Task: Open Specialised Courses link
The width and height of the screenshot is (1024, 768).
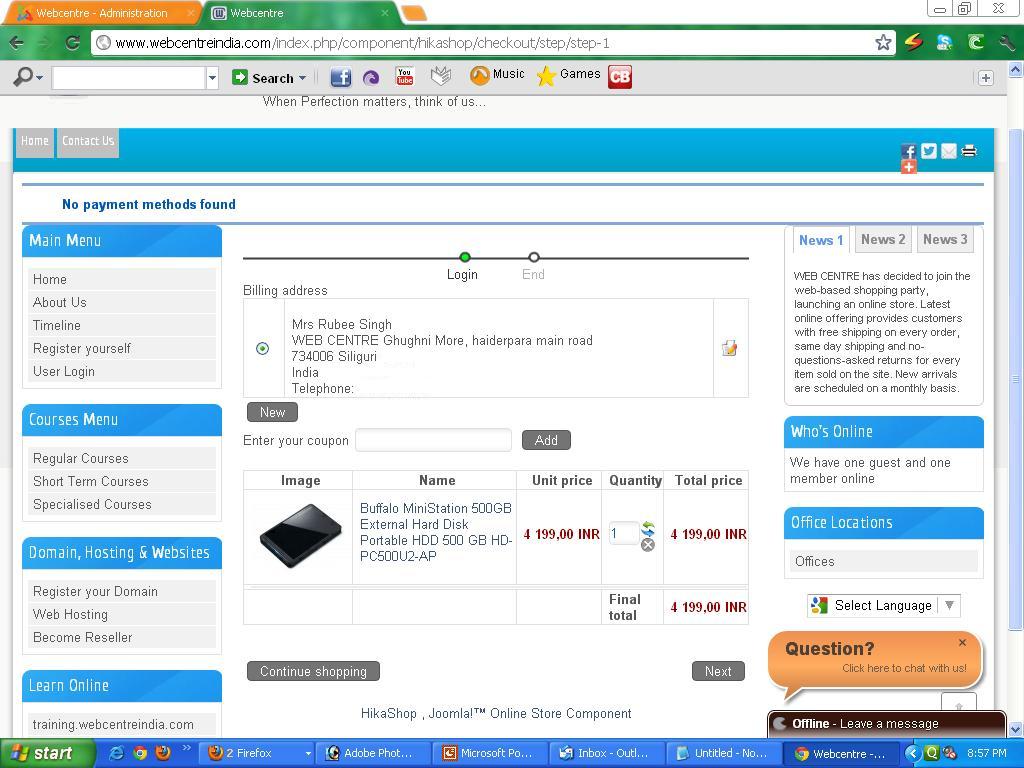Action: pyautogui.click(x=122, y=504)
